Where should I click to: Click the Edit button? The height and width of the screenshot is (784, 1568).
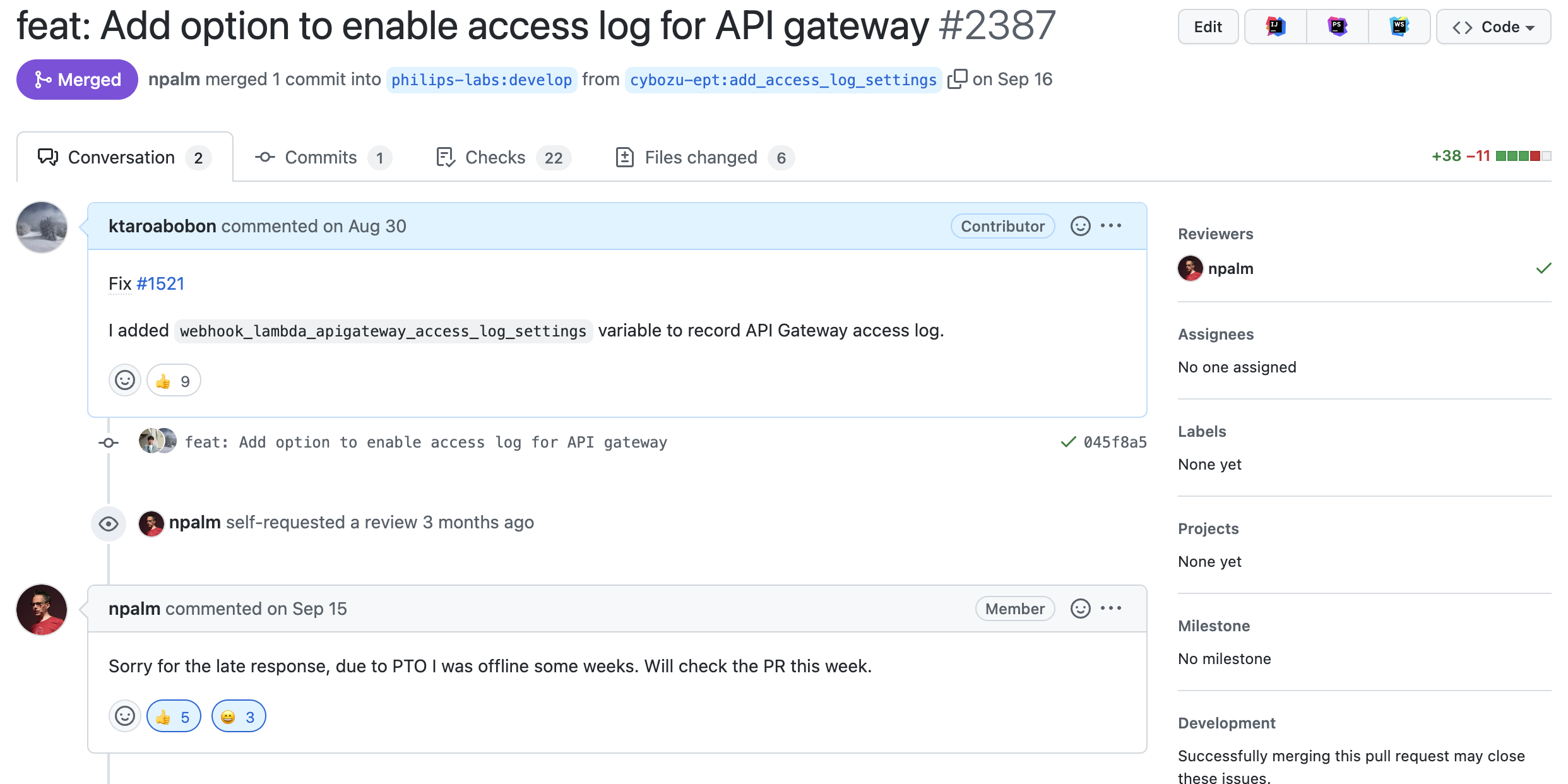(x=1208, y=27)
